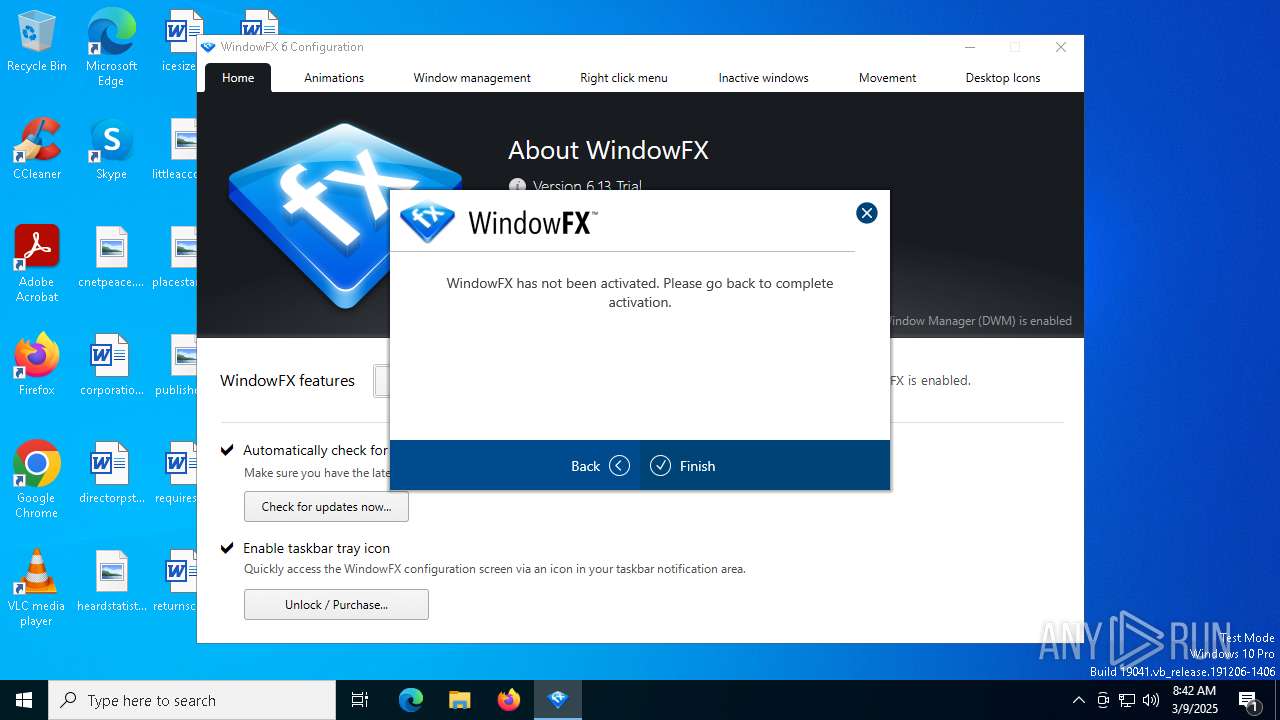This screenshot has width=1280, height=720.
Task: Click the About WindowFX heading
Action: pyautogui.click(x=608, y=150)
